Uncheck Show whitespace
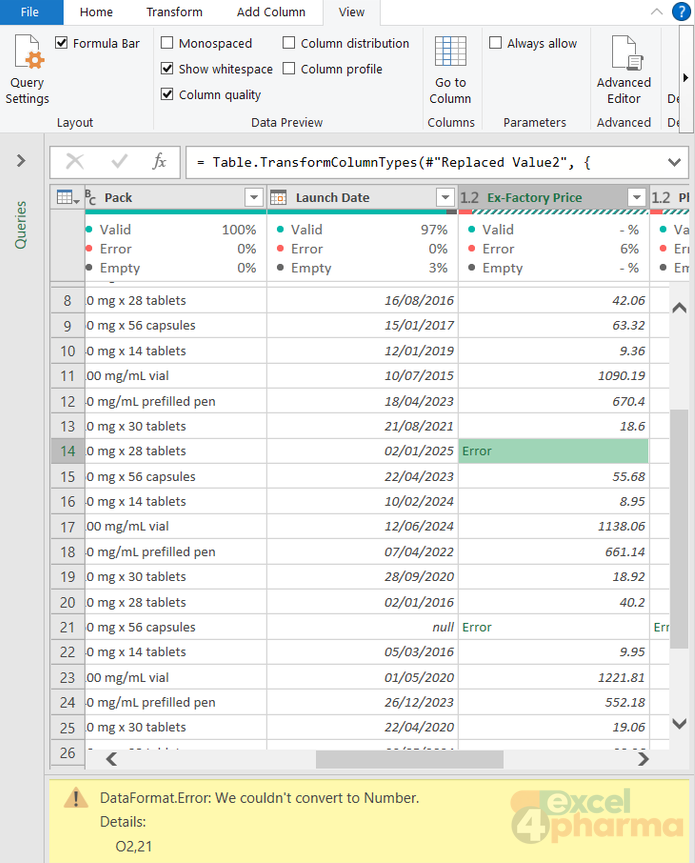This screenshot has width=695, height=863. pyautogui.click(x=167, y=69)
